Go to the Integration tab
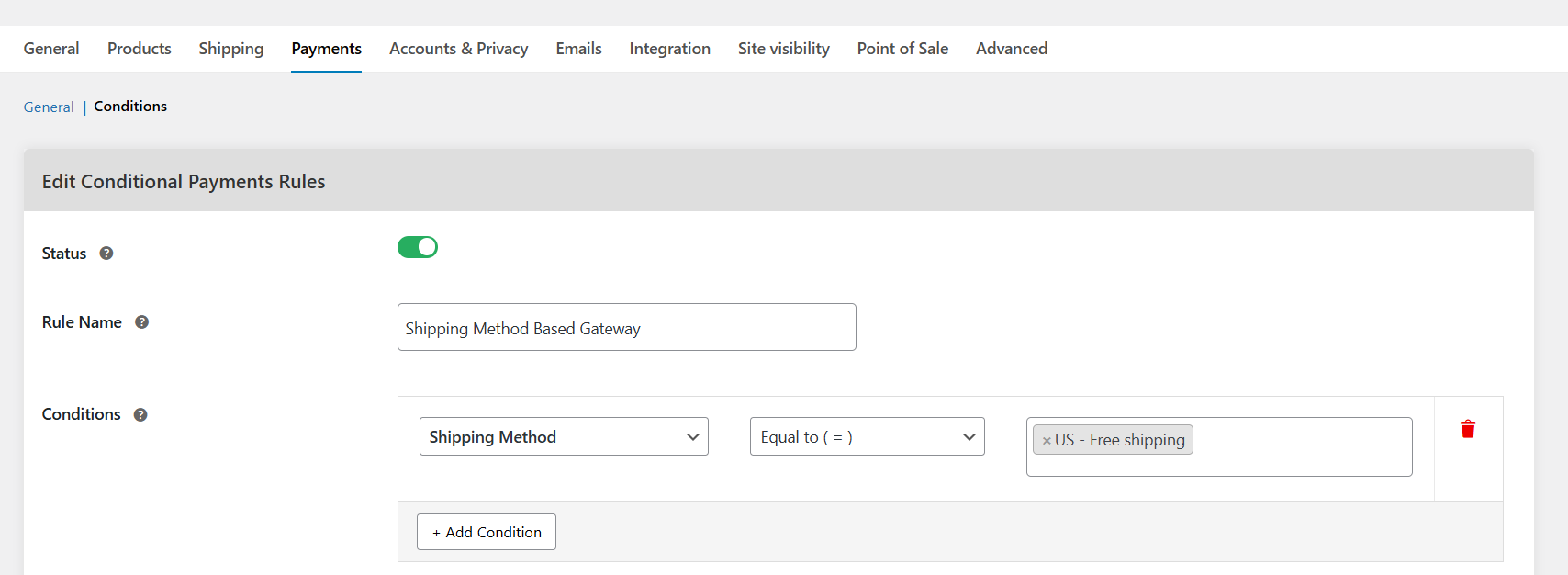This screenshot has height=575, width=1568. click(x=670, y=49)
